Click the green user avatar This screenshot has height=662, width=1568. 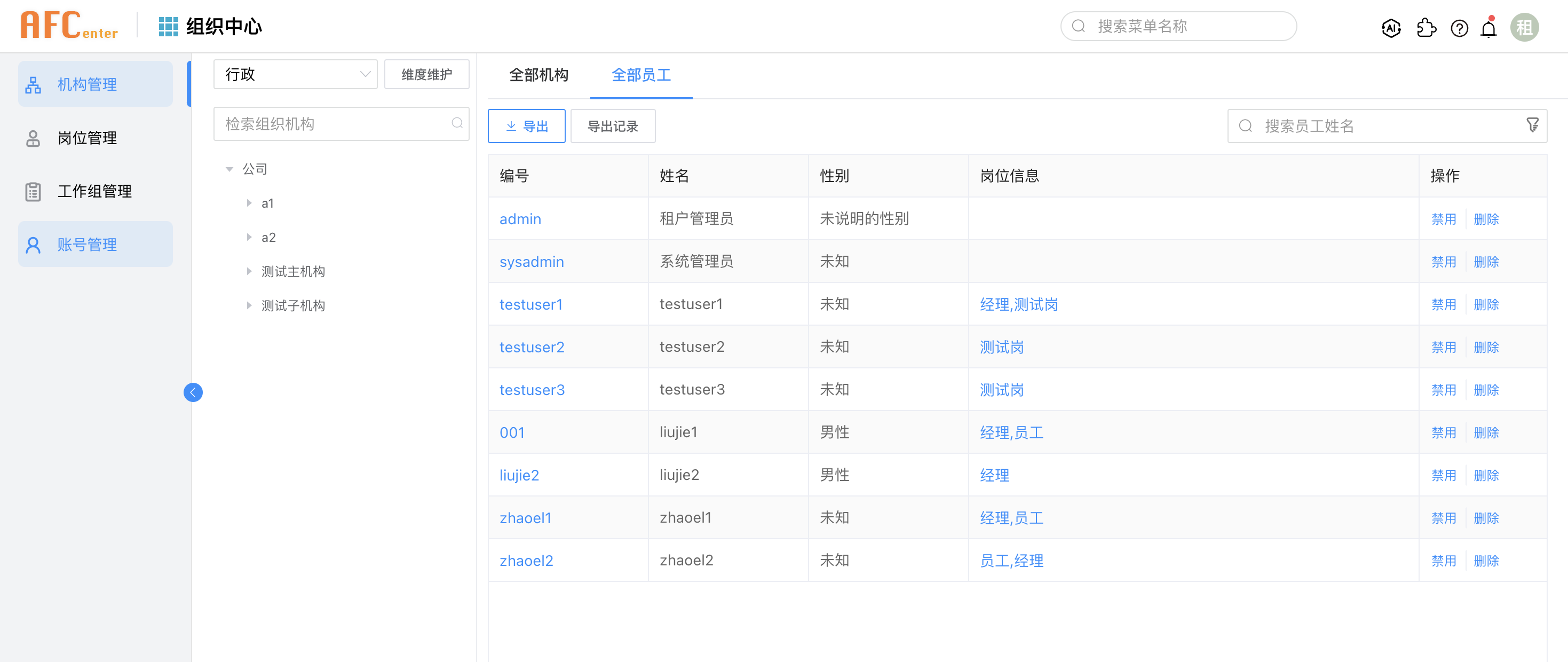click(x=1524, y=27)
